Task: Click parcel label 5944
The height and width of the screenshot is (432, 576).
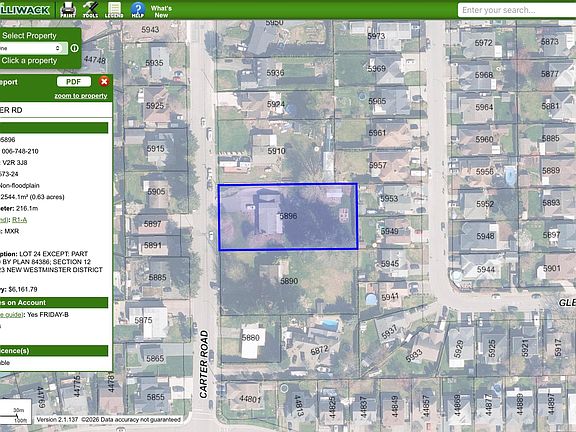Action: [486, 270]
